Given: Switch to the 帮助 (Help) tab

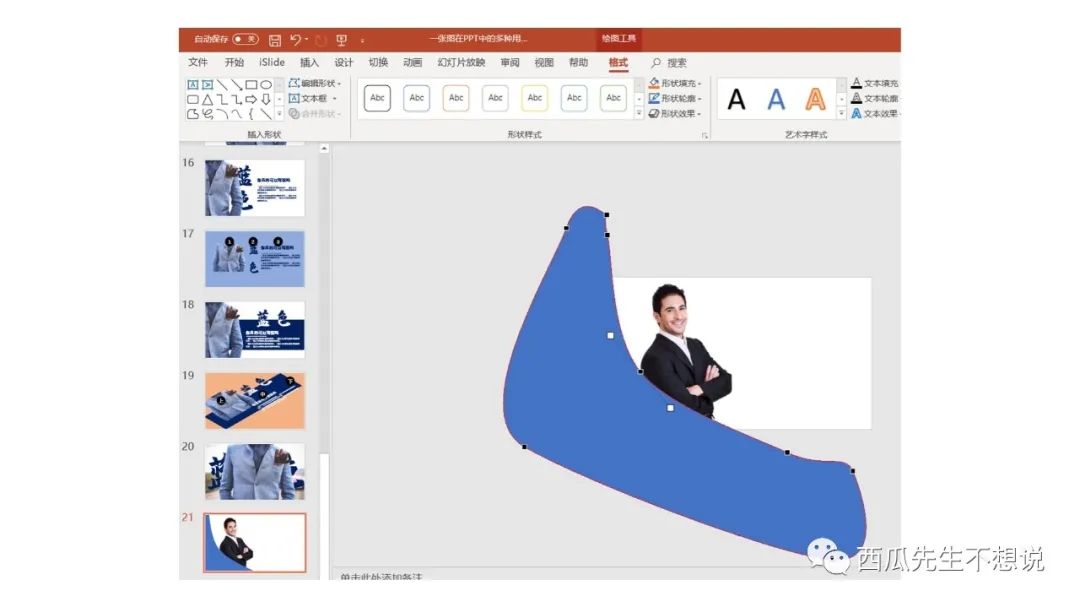Looking at the screenshot, I should [x=579, y=63].
